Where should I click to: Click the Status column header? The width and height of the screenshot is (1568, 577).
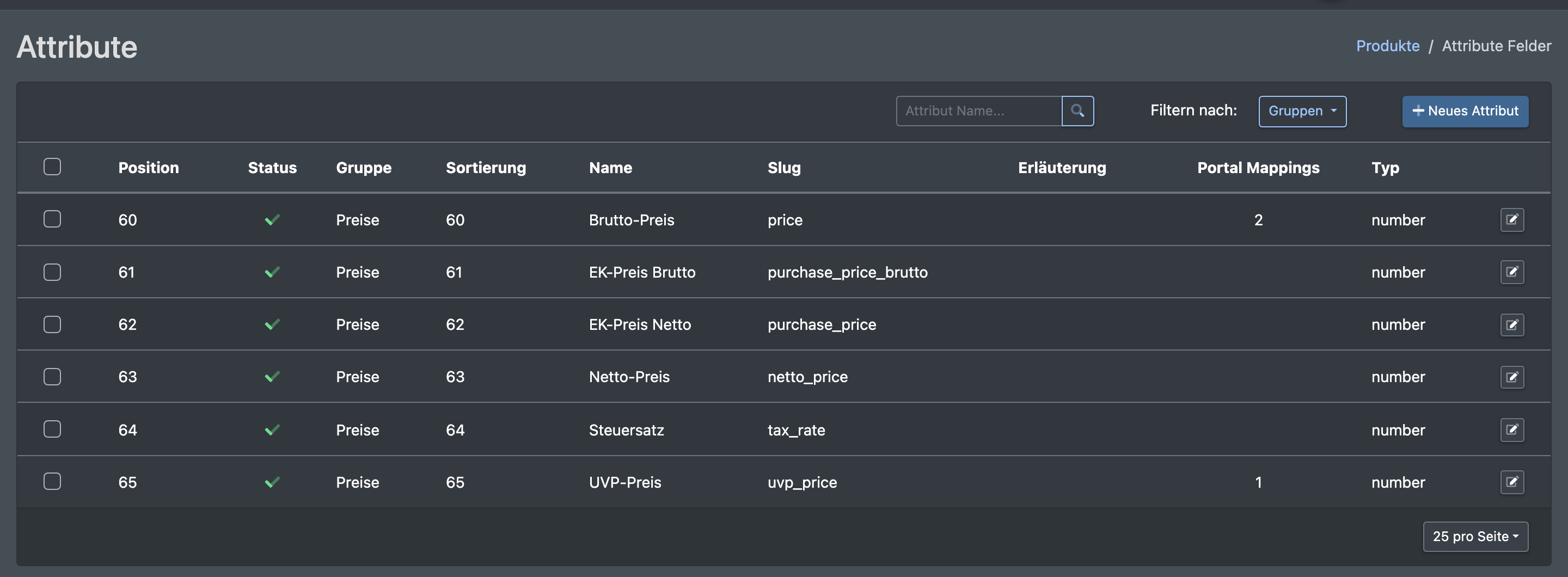pos(272,167)
